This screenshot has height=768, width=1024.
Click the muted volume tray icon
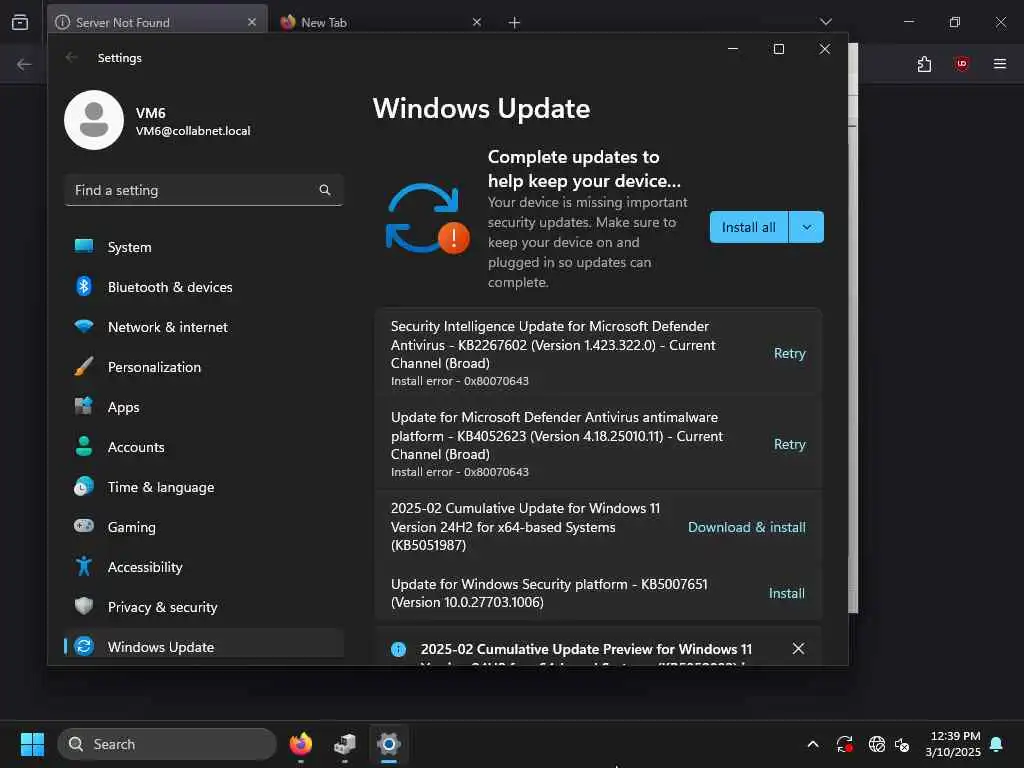click(903, 744)
